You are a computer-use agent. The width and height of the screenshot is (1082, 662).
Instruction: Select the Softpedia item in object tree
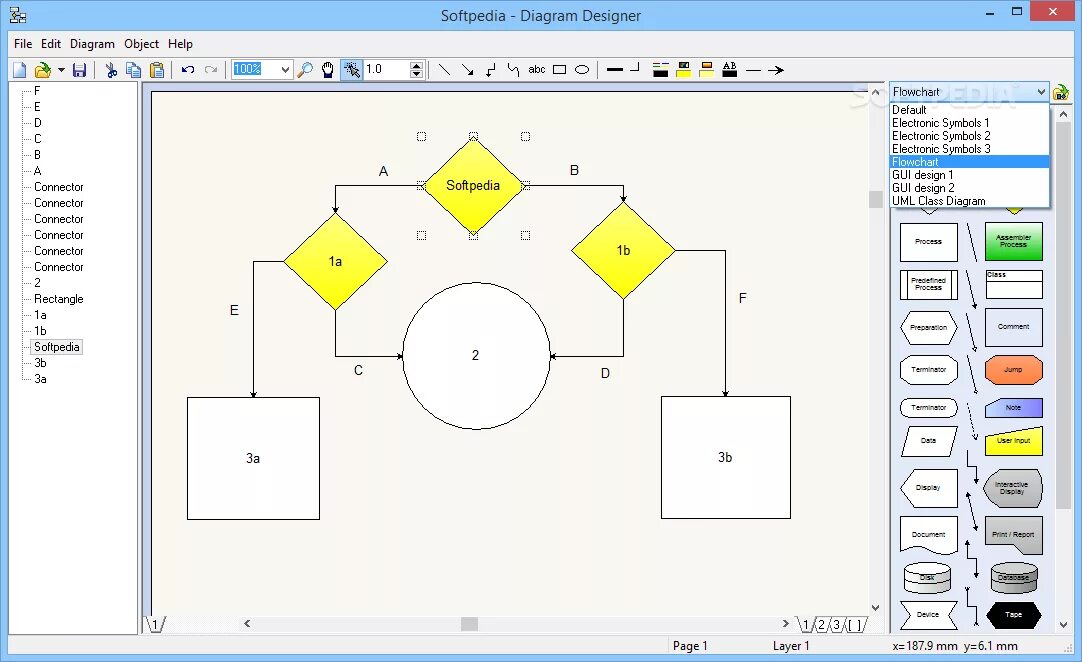pos(56,346)
